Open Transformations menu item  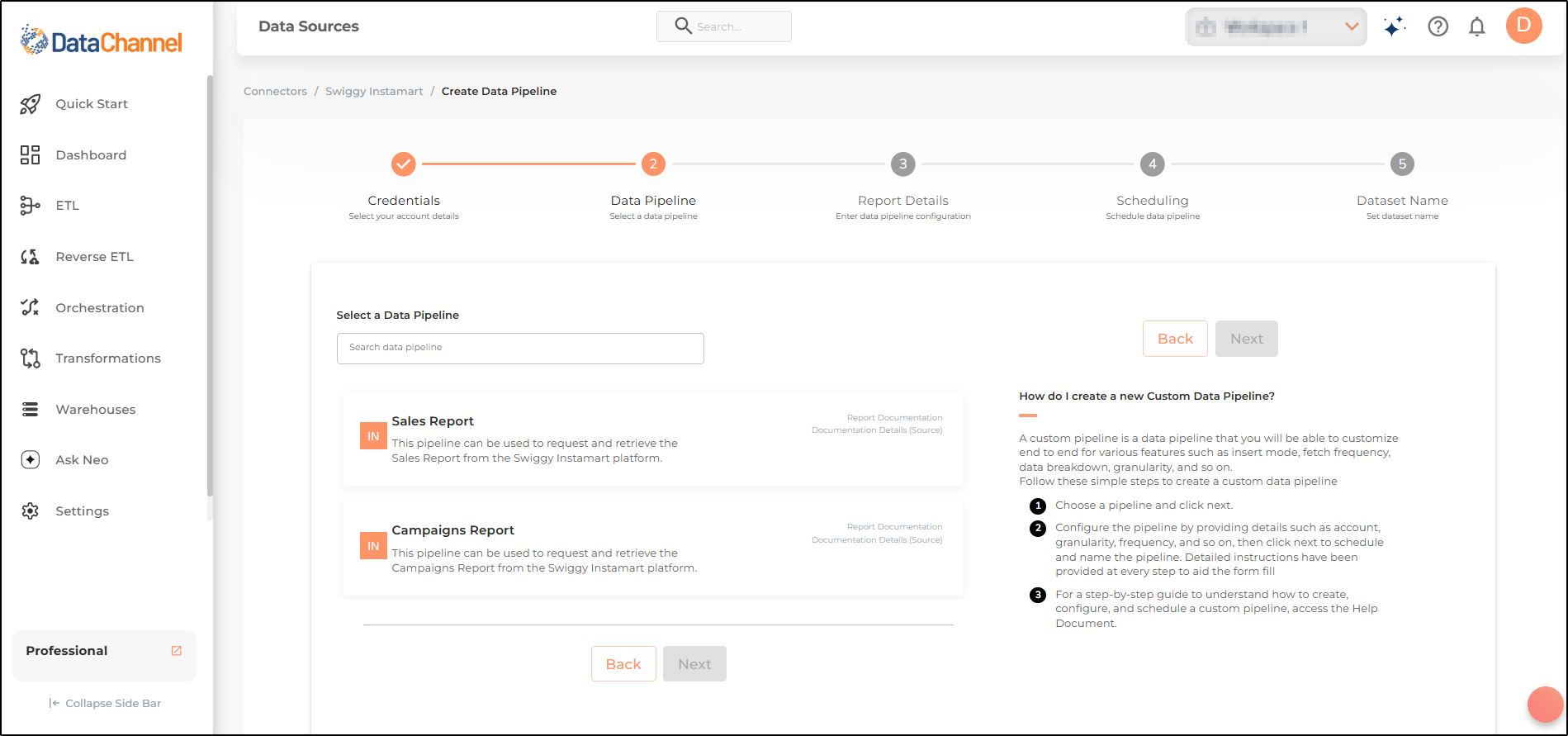coord(108,359)
